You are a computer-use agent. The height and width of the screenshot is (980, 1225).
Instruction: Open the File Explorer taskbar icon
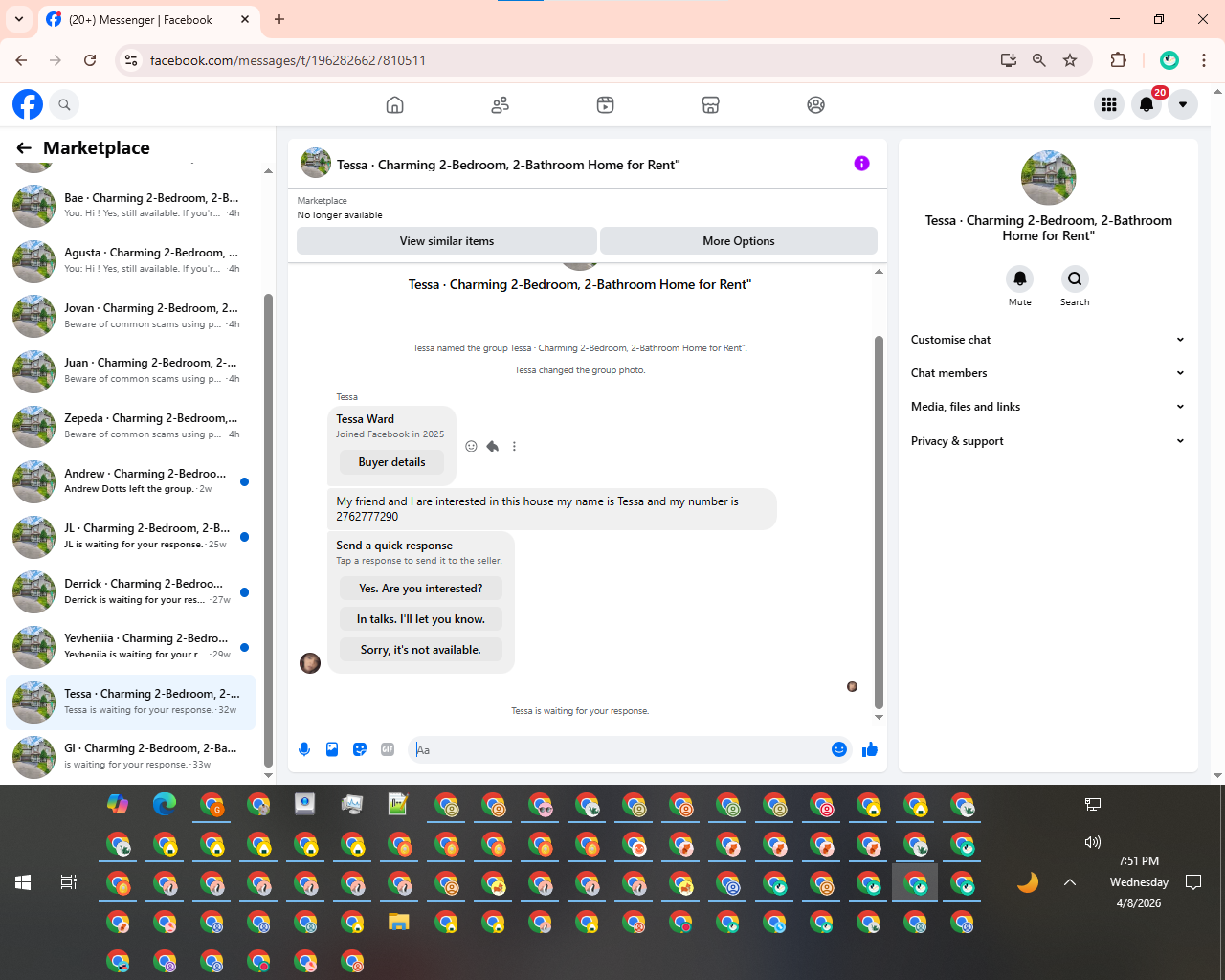point(399,923)
